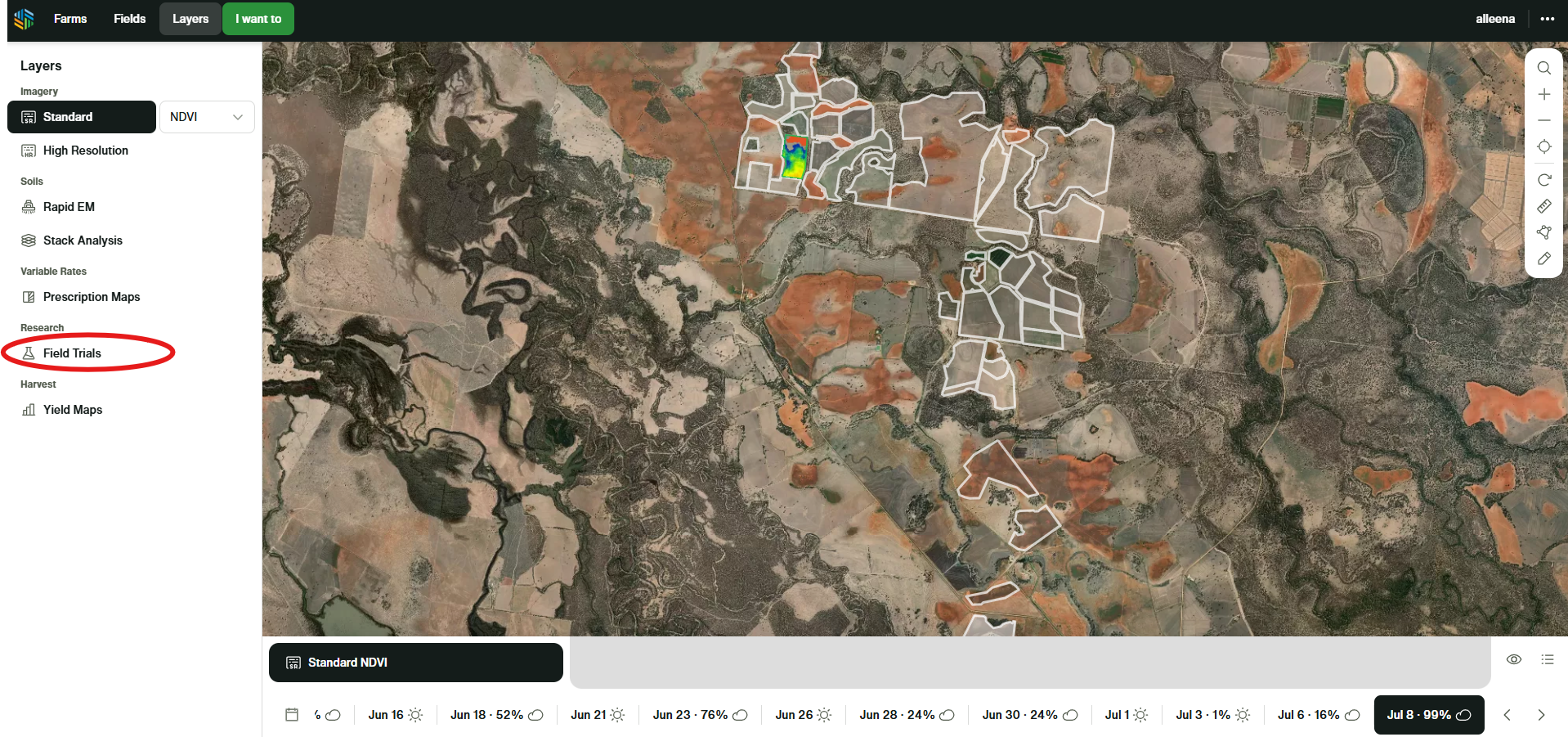Click the refresh map icon
The height and width of the screenshot is (737, 1568).
[1543, 180]
